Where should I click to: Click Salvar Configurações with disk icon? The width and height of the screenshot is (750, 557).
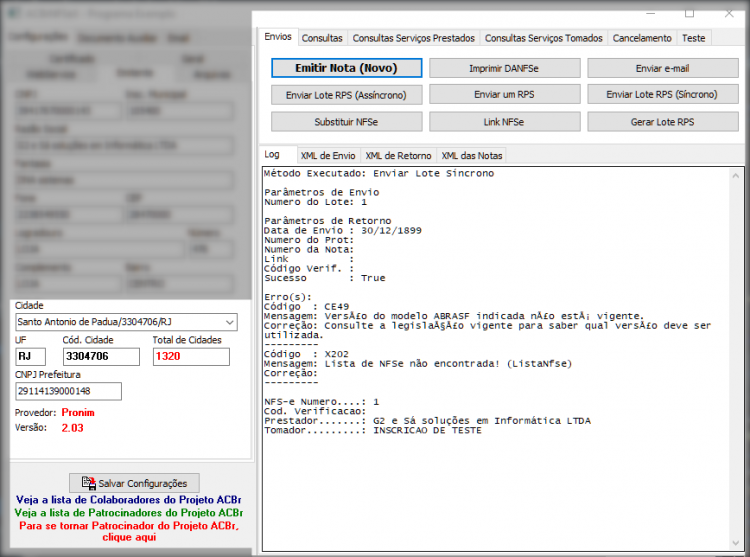pyautogui.click(x=134, y=483)
